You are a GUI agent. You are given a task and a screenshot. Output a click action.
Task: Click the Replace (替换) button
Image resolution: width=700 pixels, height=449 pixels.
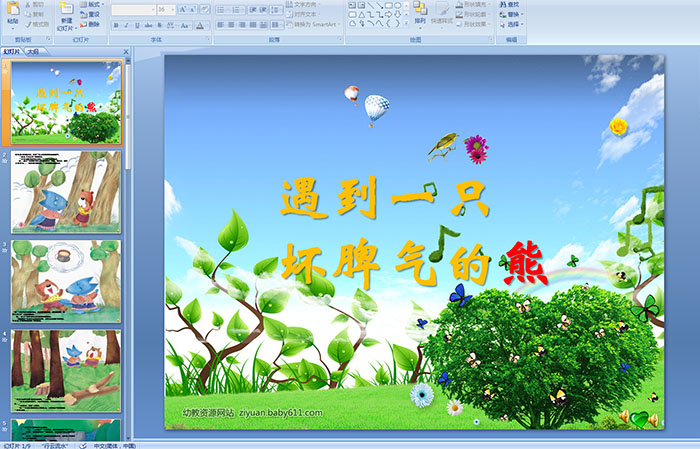point(512,15)
